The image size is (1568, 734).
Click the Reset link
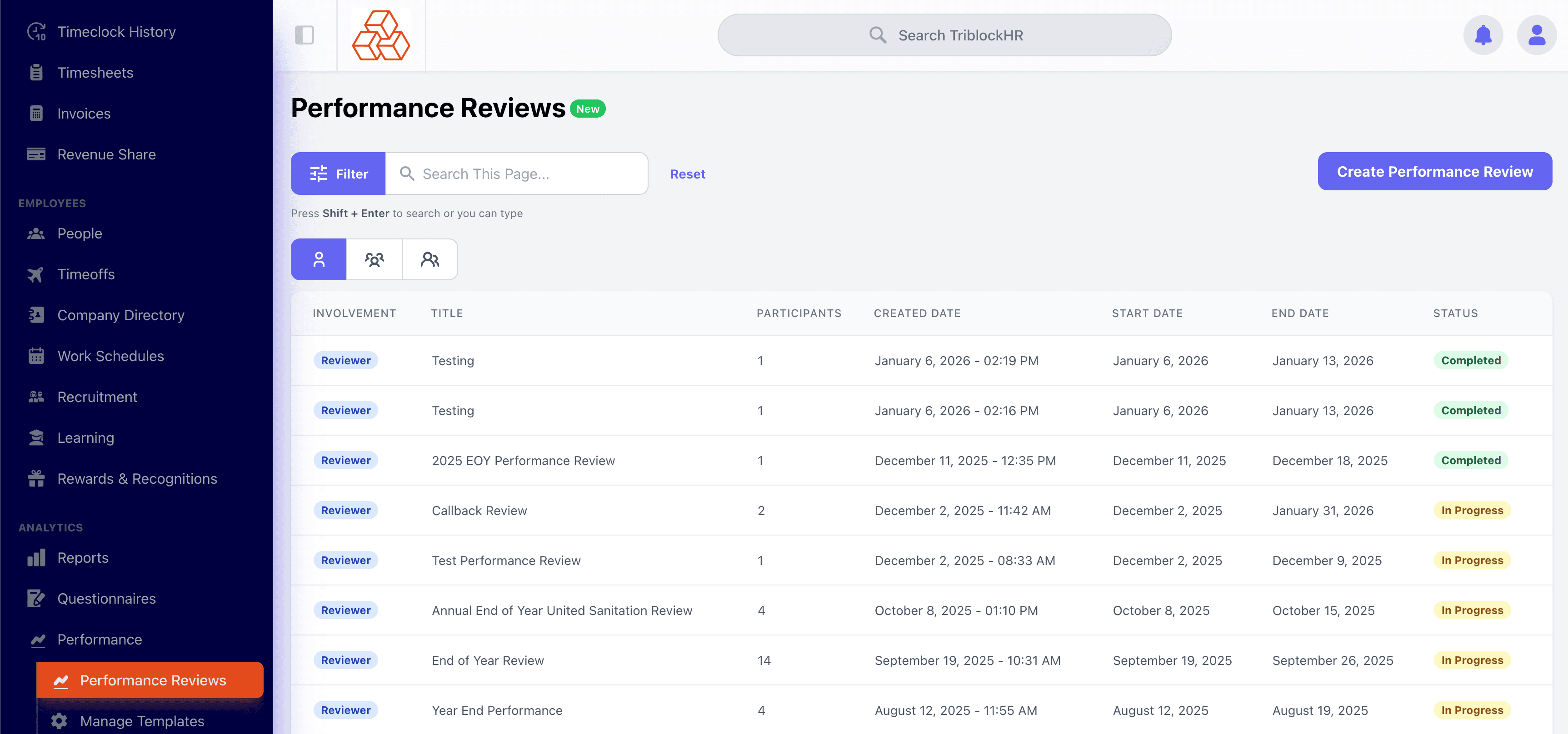687,174
